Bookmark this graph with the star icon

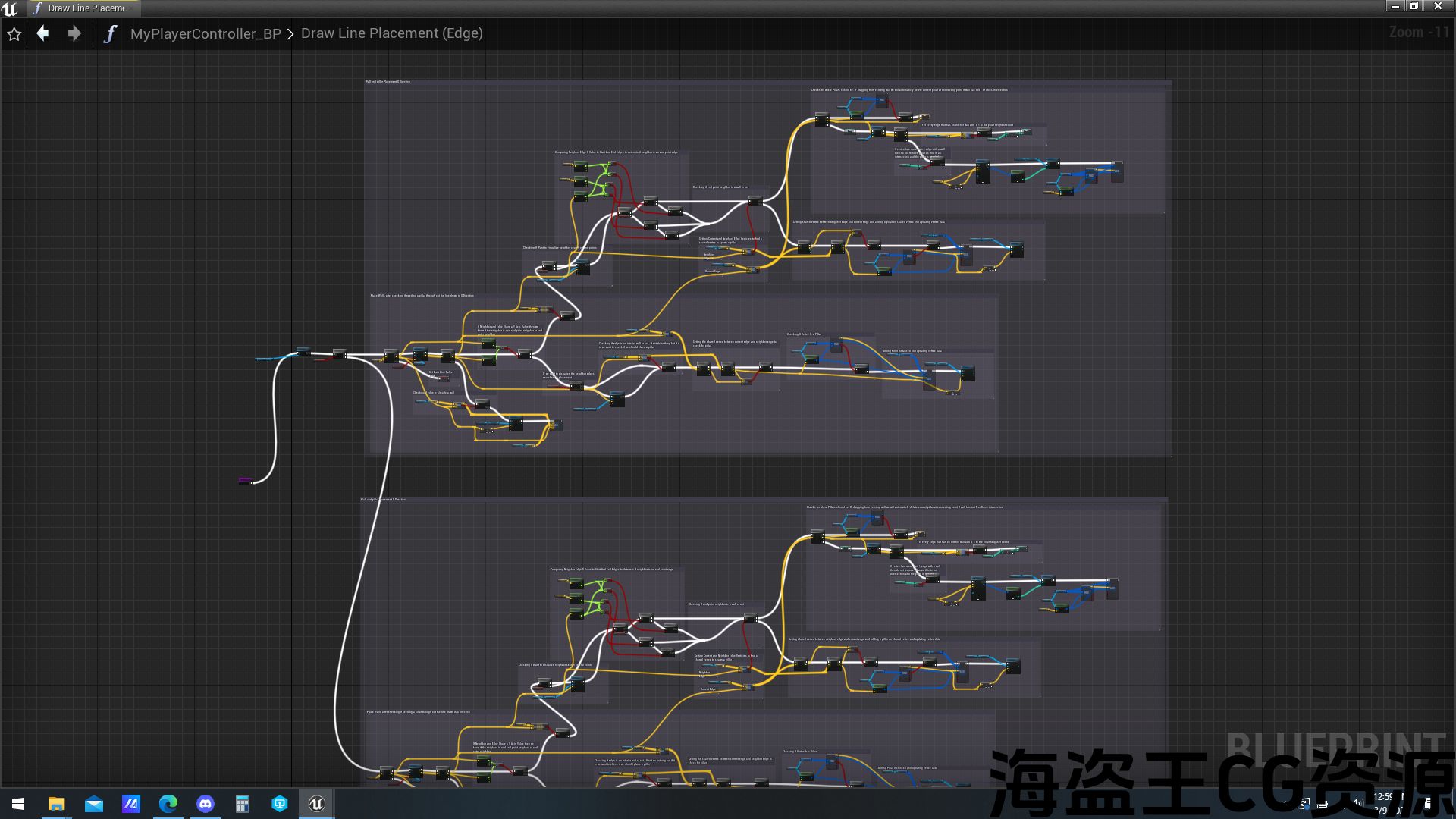click(x=14, y=34)
